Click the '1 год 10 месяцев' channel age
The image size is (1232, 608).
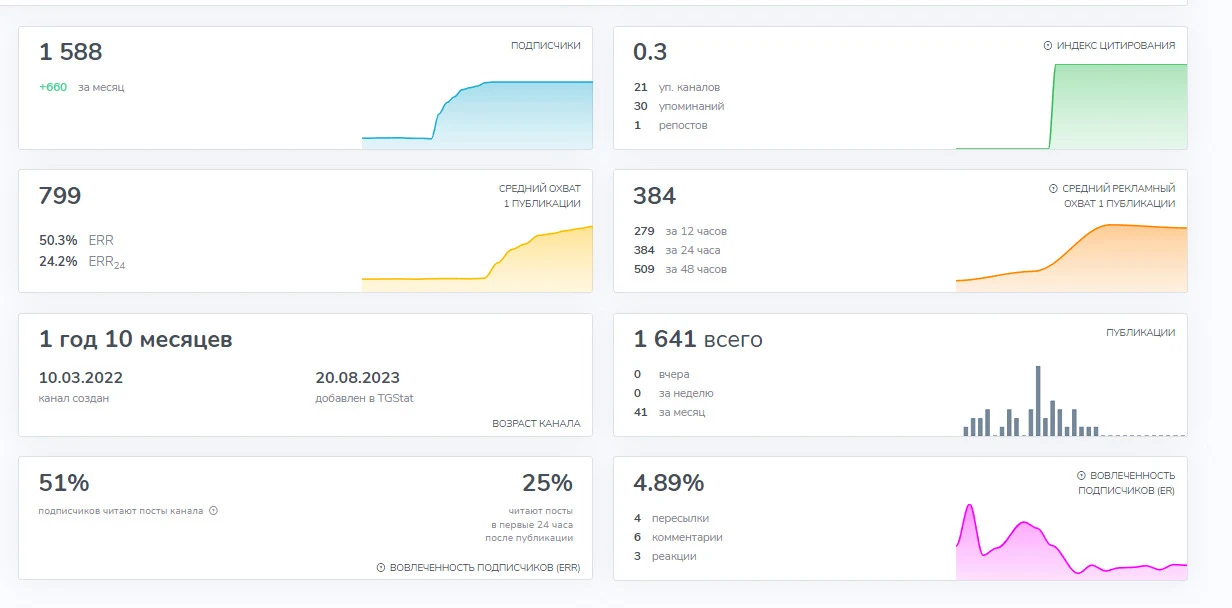click(135, 339)
